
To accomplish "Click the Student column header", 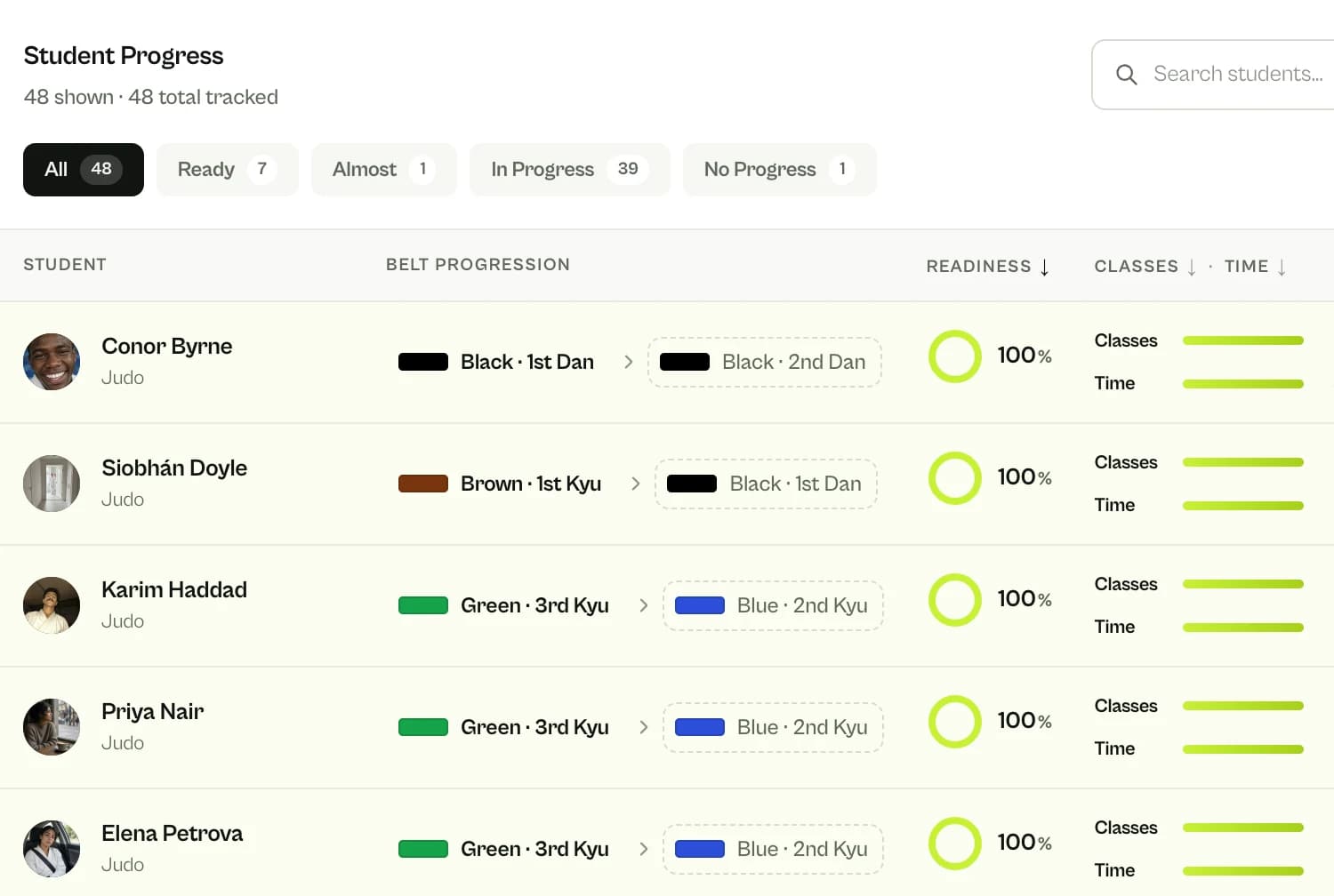I will click(65, 265).
